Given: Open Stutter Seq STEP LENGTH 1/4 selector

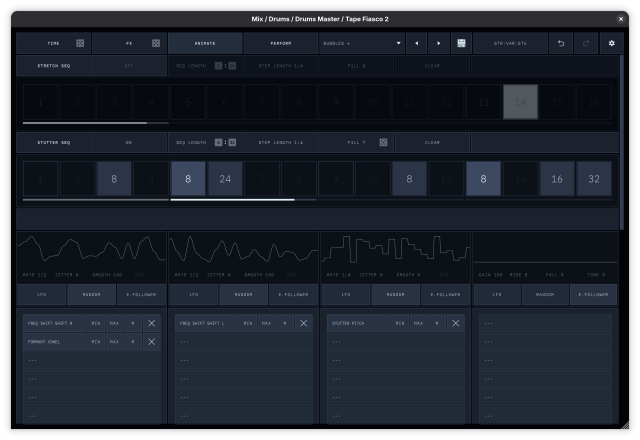Looking at the screenshot, I should (x=281, y=142).
